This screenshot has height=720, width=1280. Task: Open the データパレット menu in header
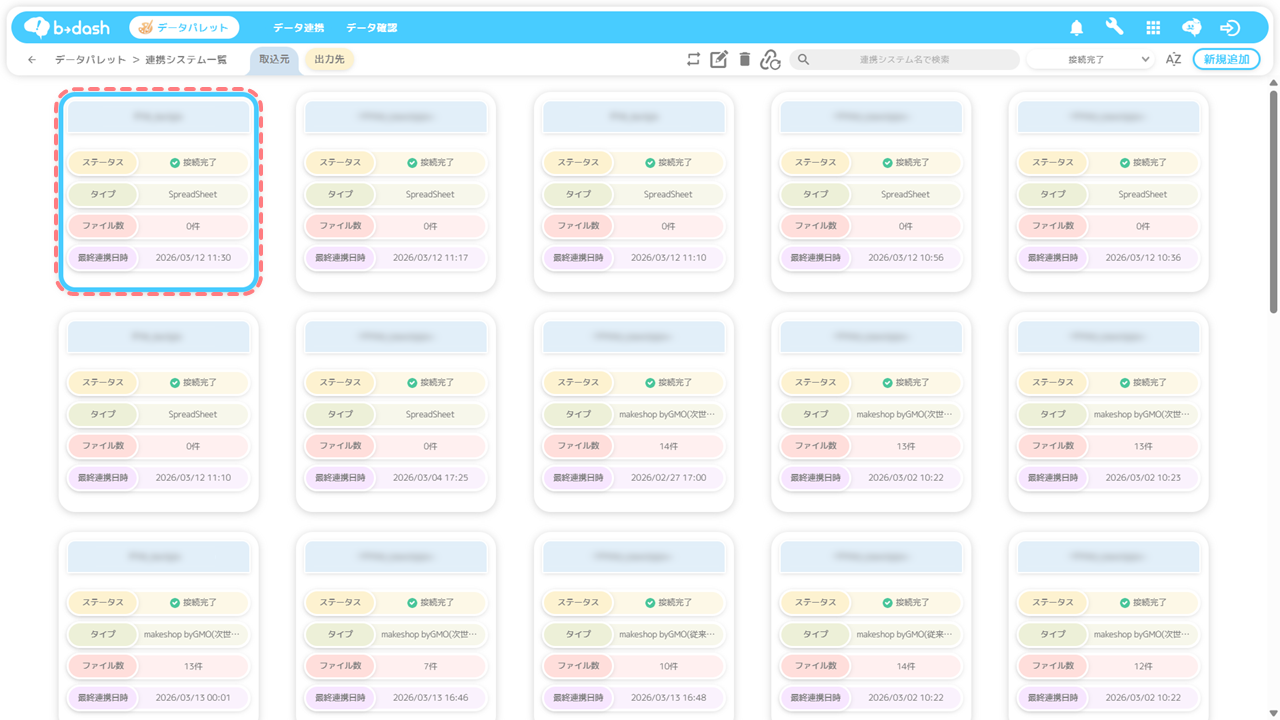185,28
